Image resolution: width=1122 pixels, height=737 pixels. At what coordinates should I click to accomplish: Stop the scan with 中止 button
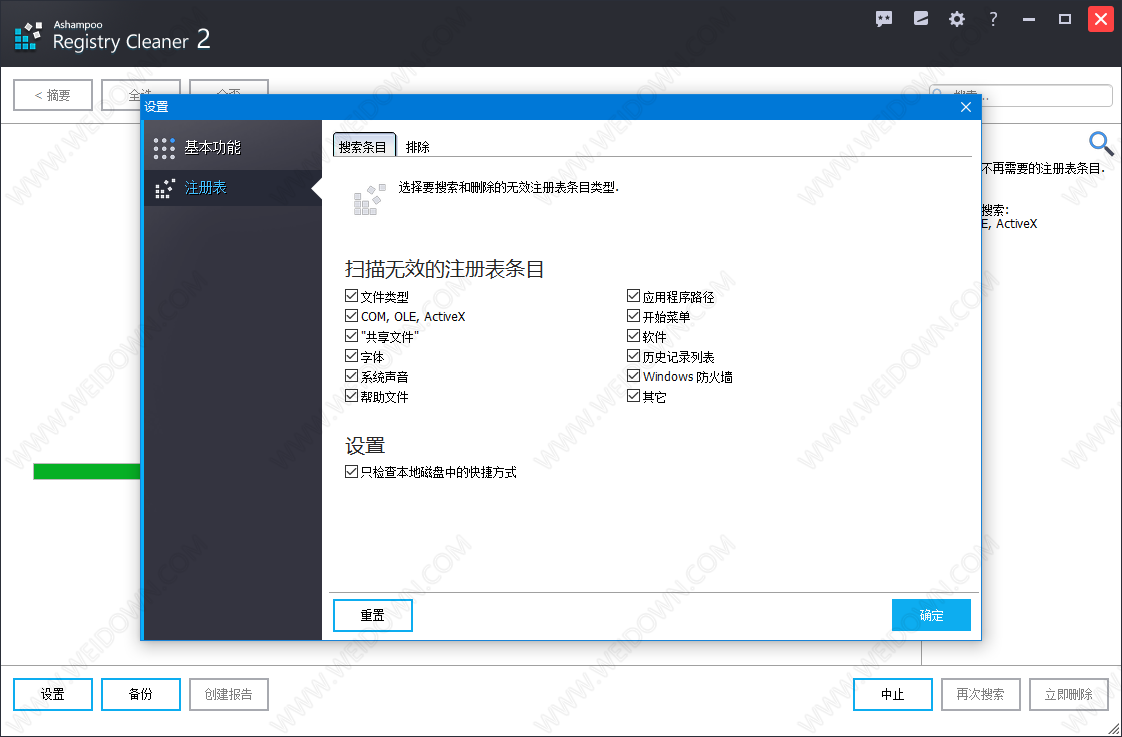(x=893, y=694)
